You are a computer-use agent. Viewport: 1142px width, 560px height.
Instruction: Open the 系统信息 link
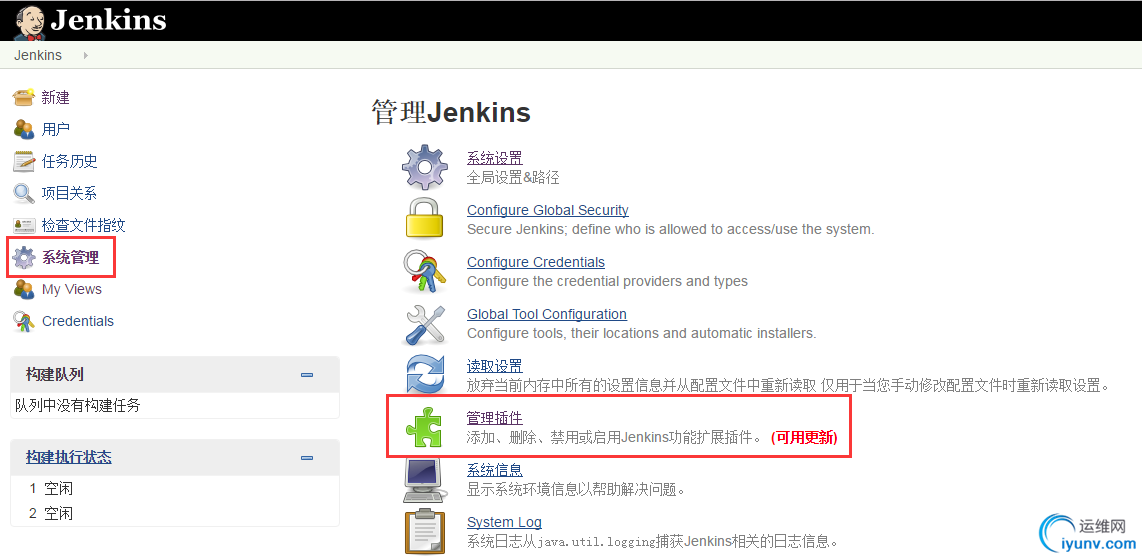tap(495, 470)
